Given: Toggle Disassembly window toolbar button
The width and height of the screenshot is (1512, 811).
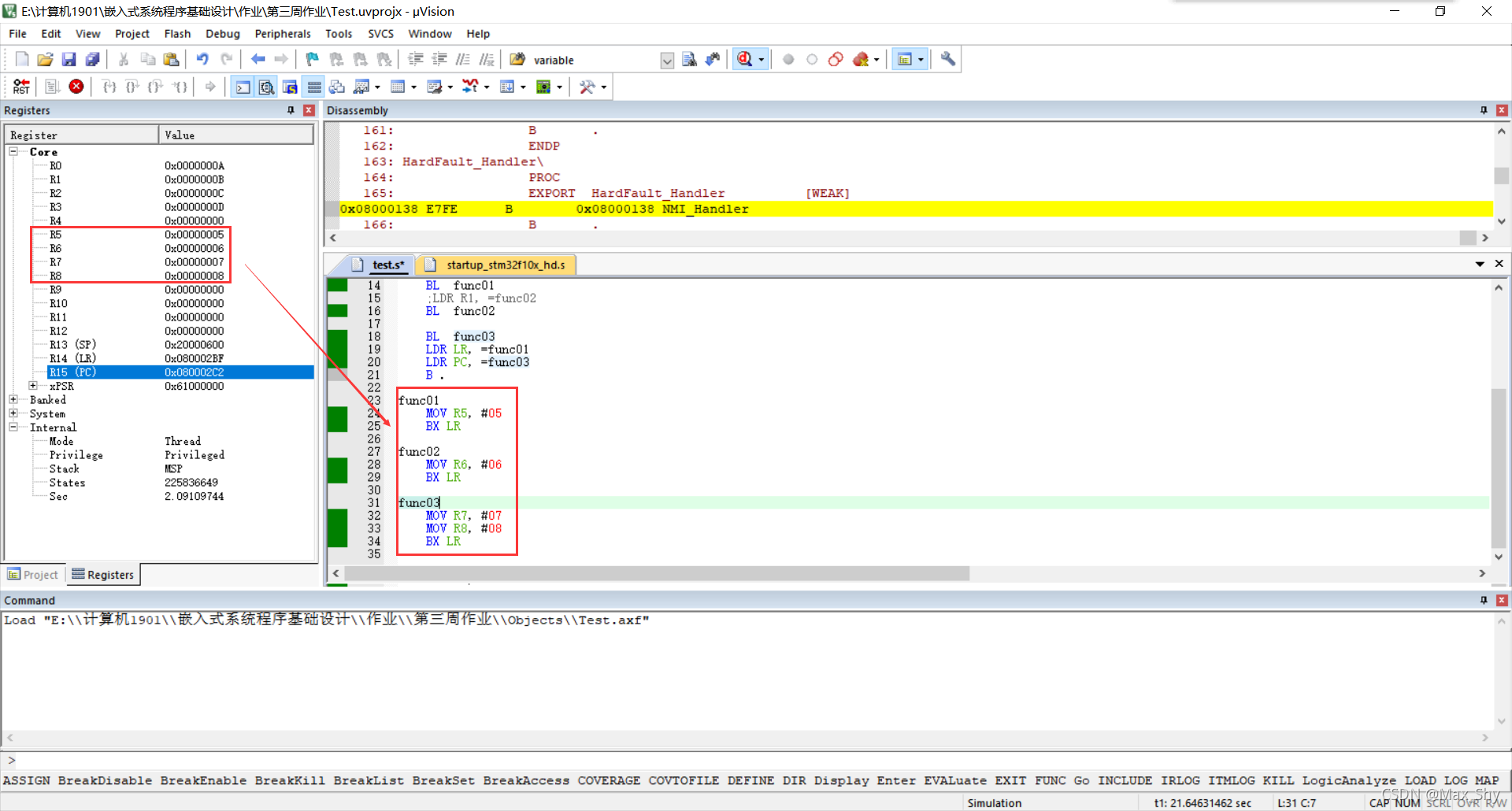Looking at the screenshot, I should pyautogui.click(x=267, y=87).
